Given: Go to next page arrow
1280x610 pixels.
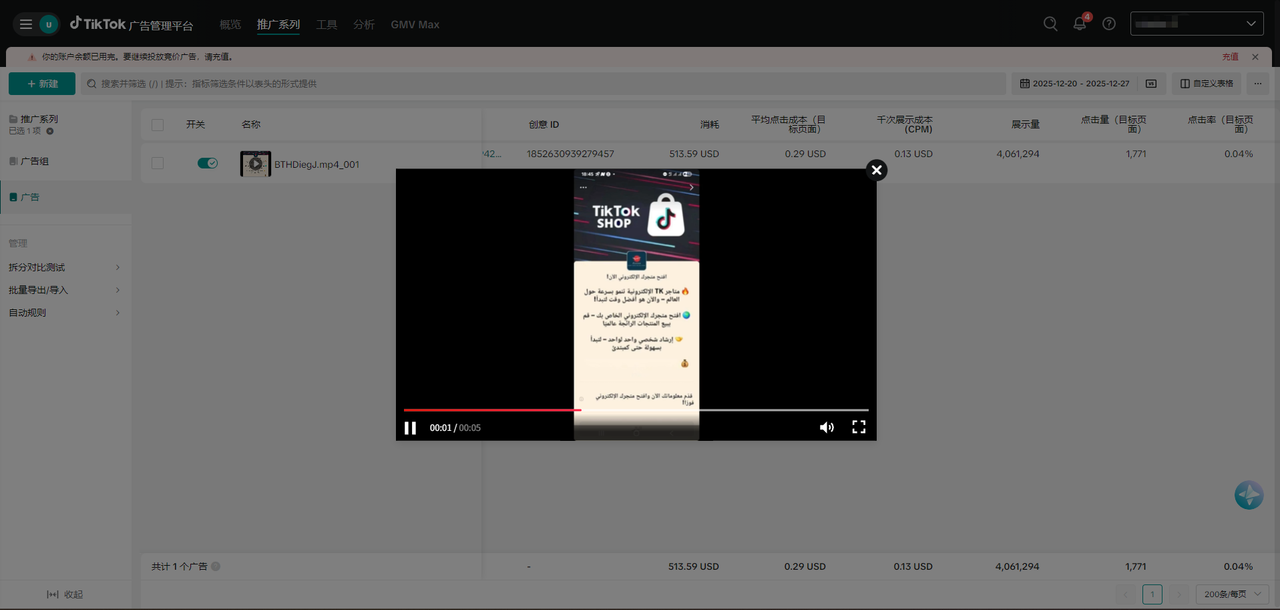Looking at the screenshot, I should pyautogui.click(x=1179, y=594).
